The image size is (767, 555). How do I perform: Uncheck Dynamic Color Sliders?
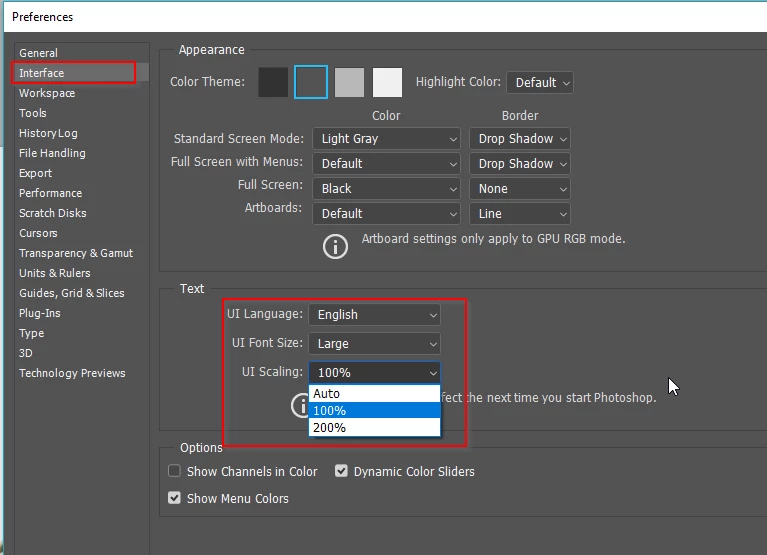click(x=341, y=471)
